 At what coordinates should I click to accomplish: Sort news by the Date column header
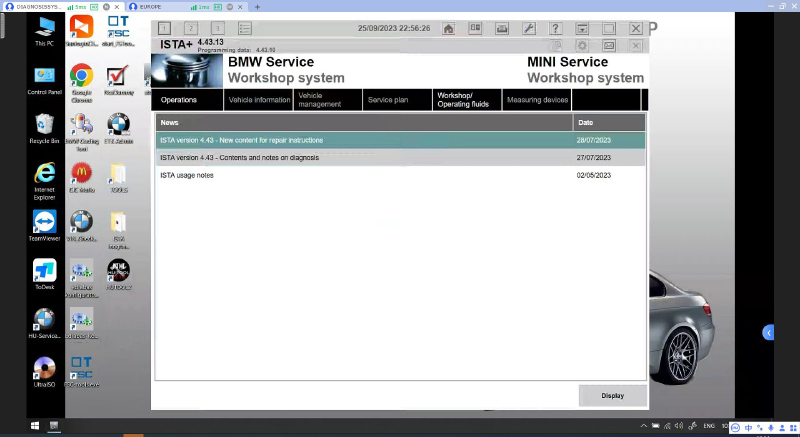coord(609,122)
